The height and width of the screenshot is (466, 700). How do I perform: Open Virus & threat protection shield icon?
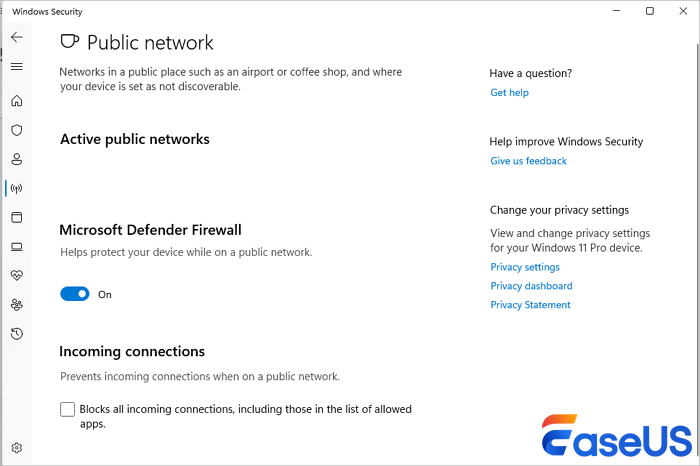(16, 130)
